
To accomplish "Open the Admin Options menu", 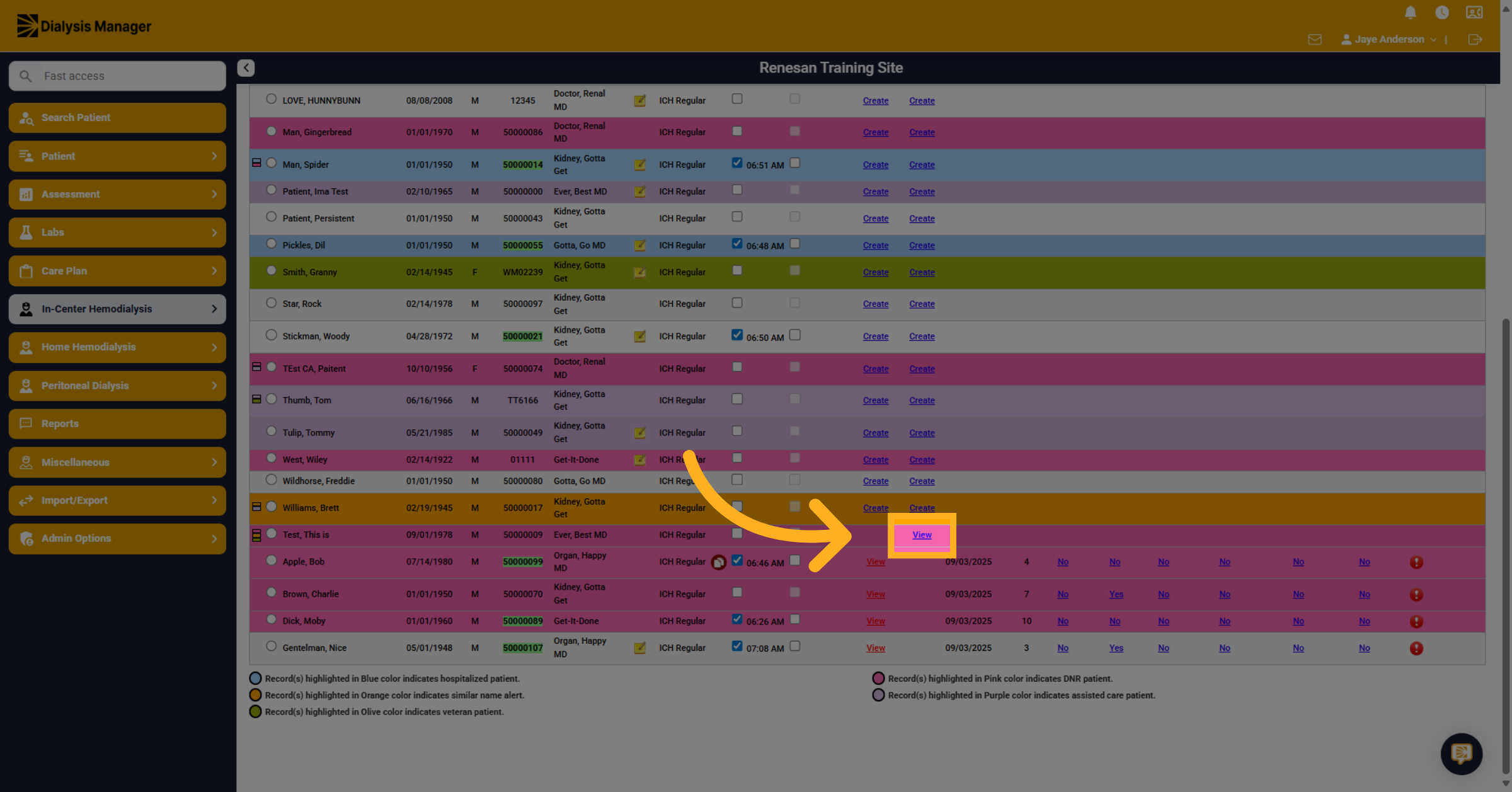I will coord(117,539).
